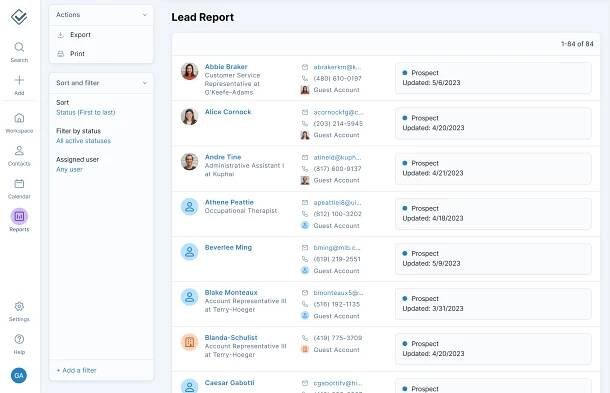The height and width of the screenshot is (393, 610).
Task: Open Prospect status card updated 3/31/2023
Action: pos(493,304)
